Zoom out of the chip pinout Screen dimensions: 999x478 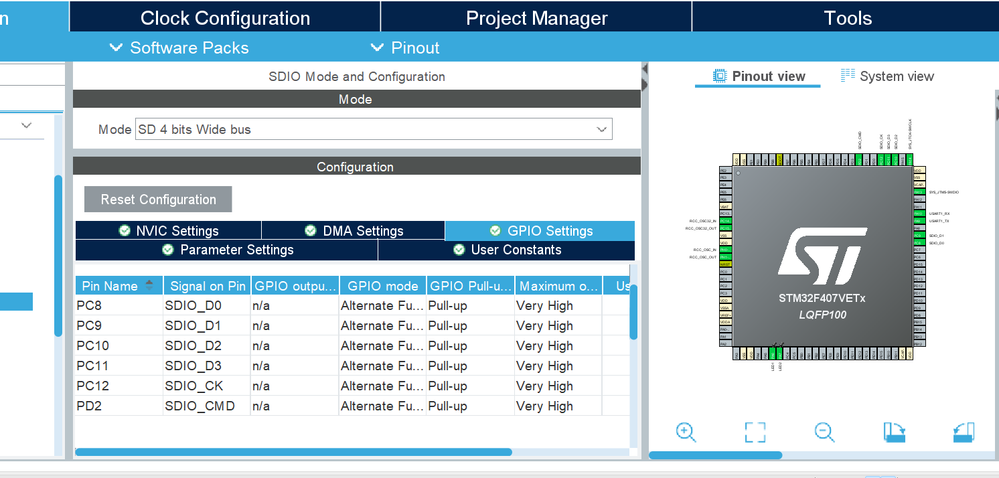[x=824, y=433]
